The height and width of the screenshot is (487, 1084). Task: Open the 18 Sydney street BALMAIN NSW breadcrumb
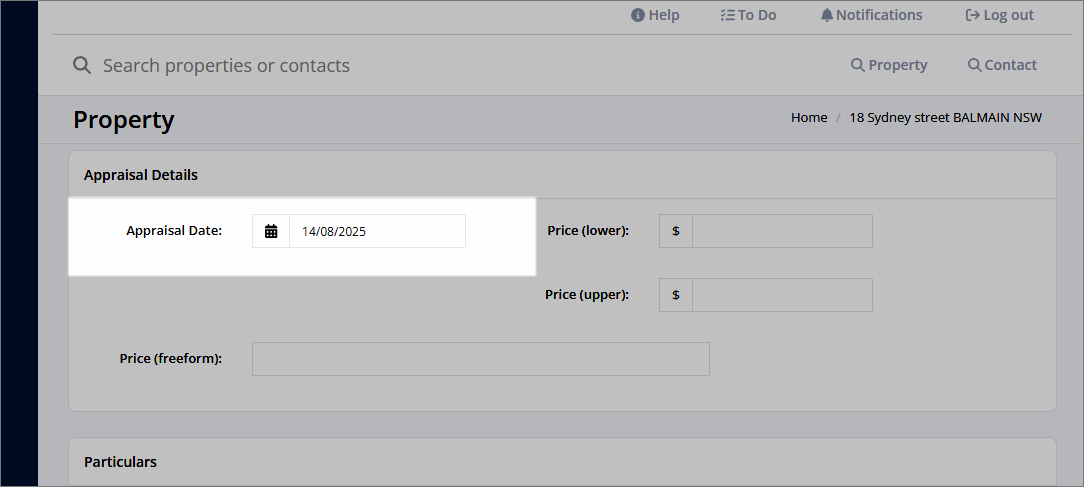945,118
